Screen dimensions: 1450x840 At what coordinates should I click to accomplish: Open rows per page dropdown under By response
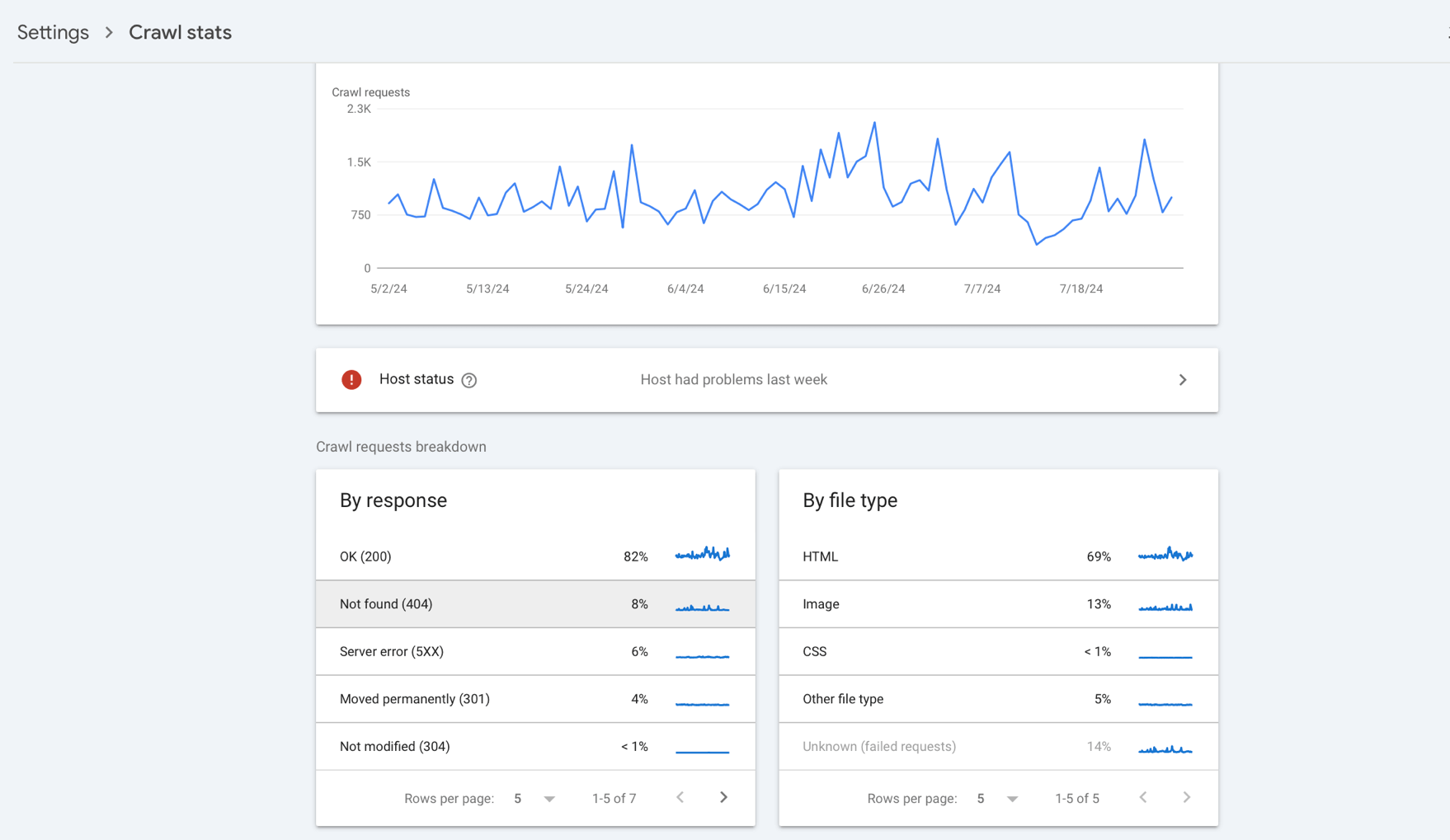(548, 798)
